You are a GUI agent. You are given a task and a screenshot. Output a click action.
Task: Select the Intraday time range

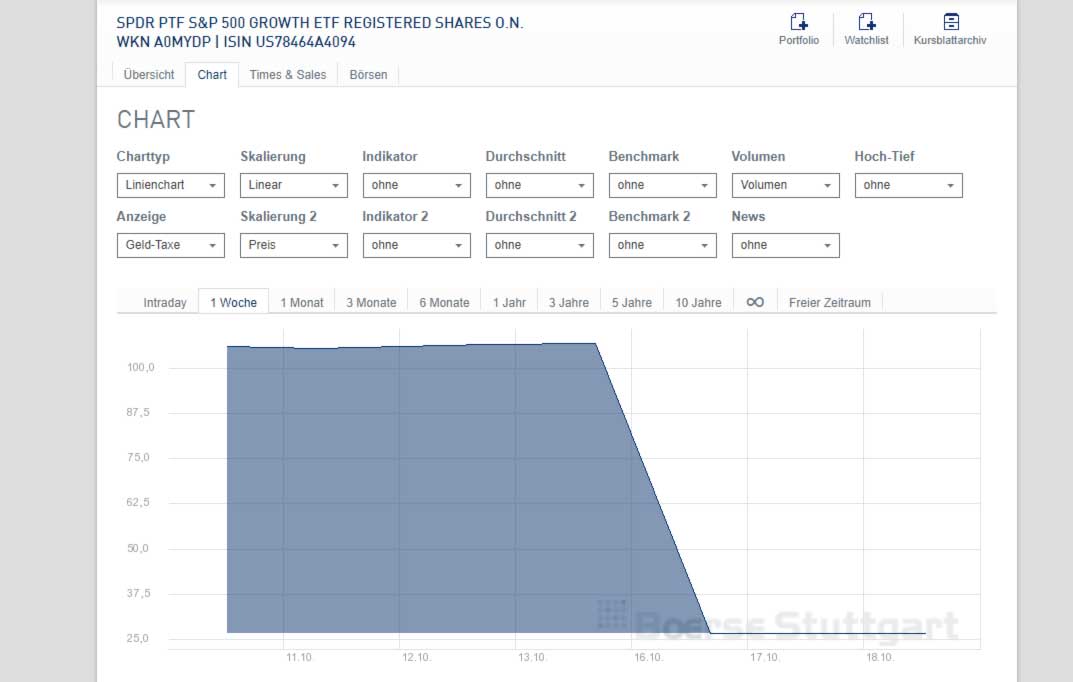pyautogui.click(x=165, y=303)
